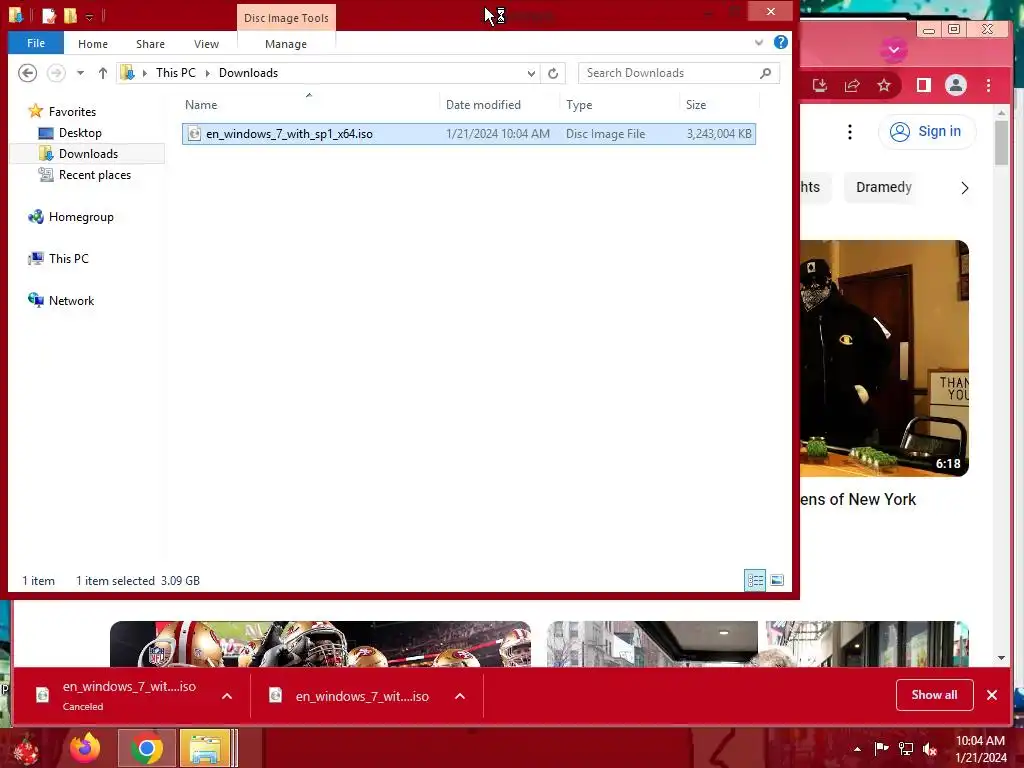Refresh the Downloads folder view

click(553, 73)
